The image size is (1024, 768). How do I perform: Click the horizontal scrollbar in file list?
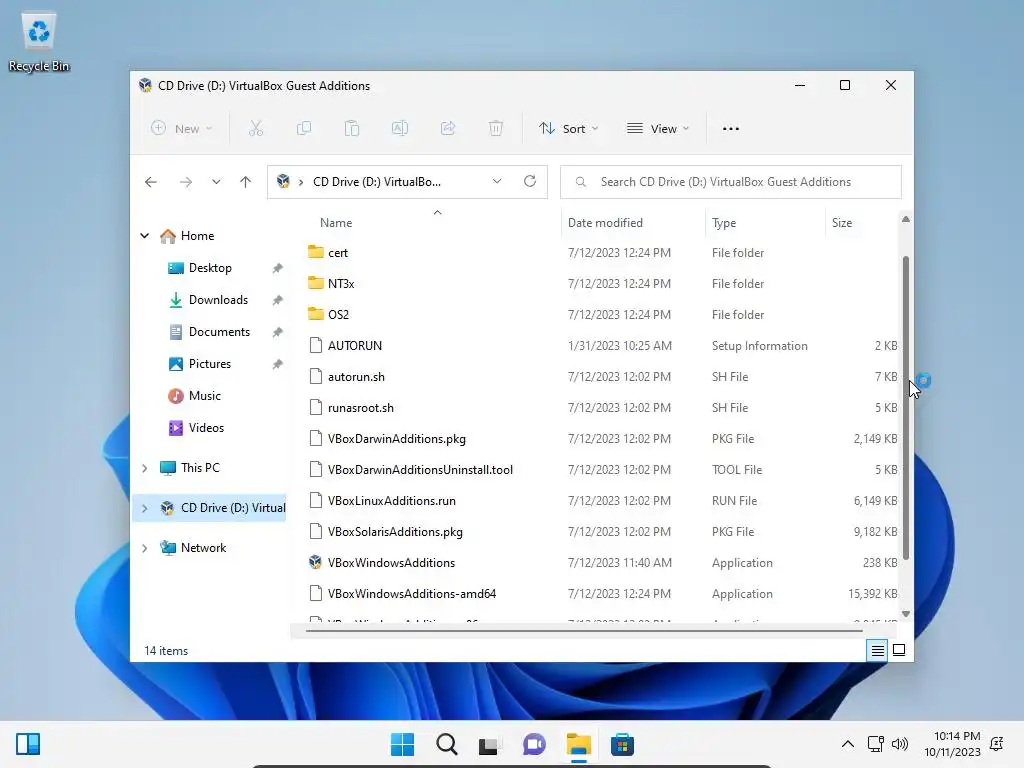584,631
